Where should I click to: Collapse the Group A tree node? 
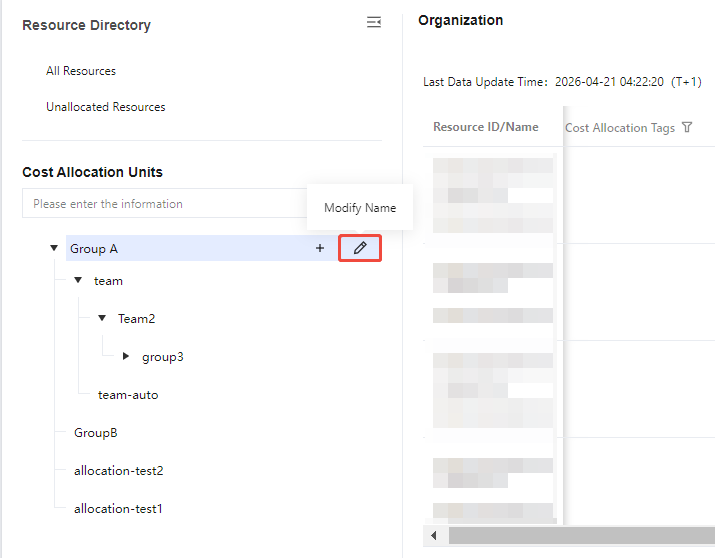(54, 248)
